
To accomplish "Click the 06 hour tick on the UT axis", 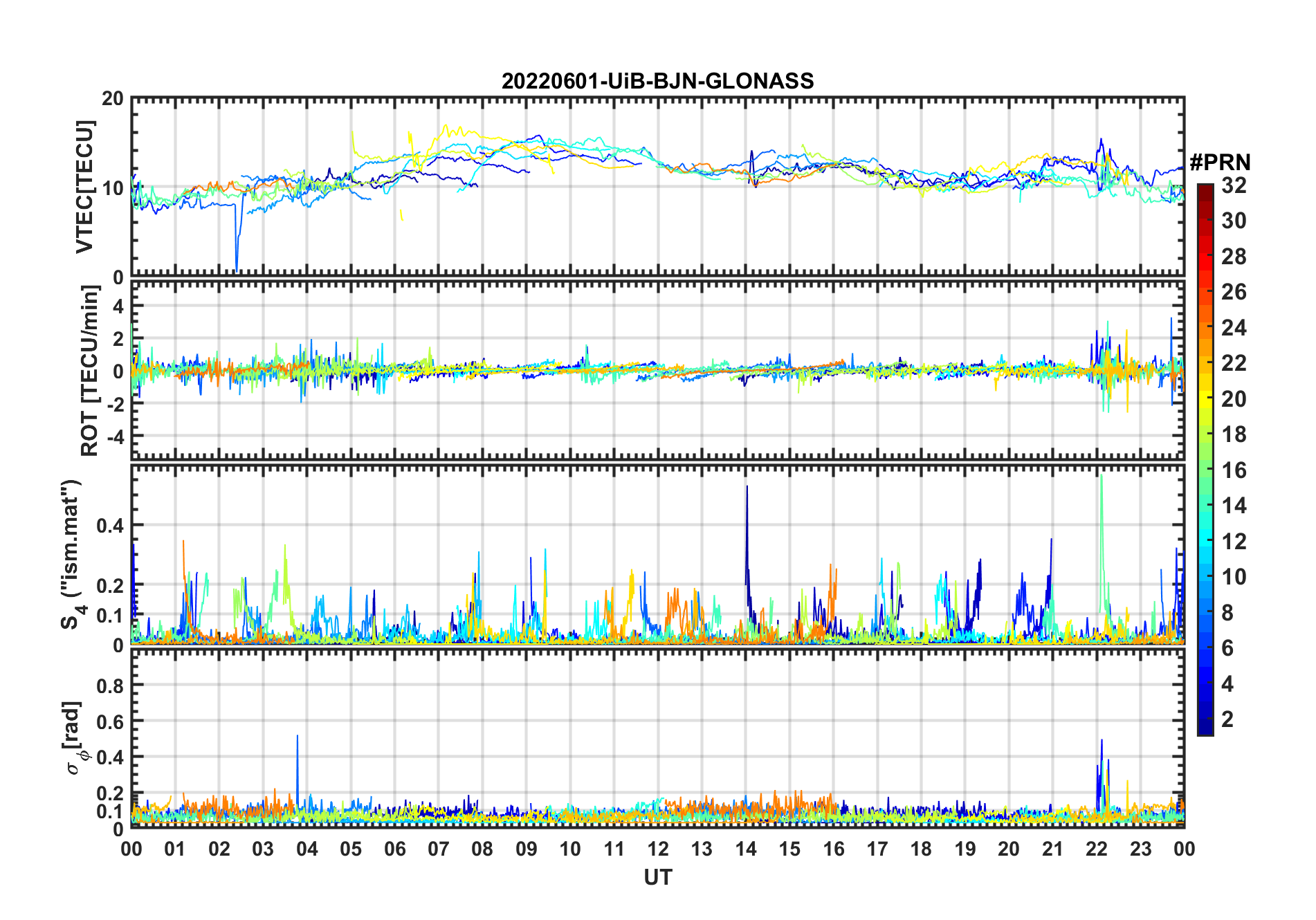I will (395, 849).
